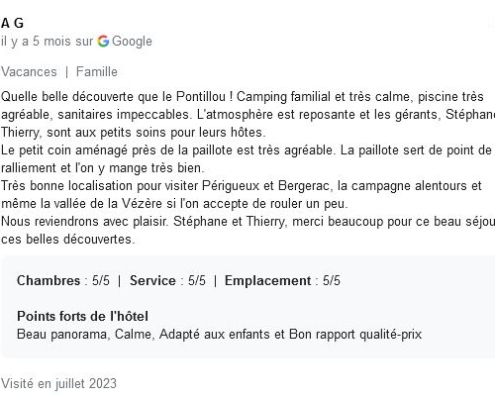This screenshot has height=400, width=495.
Task: Open reviewer profile named A G
Action: (x=12, y=23)
